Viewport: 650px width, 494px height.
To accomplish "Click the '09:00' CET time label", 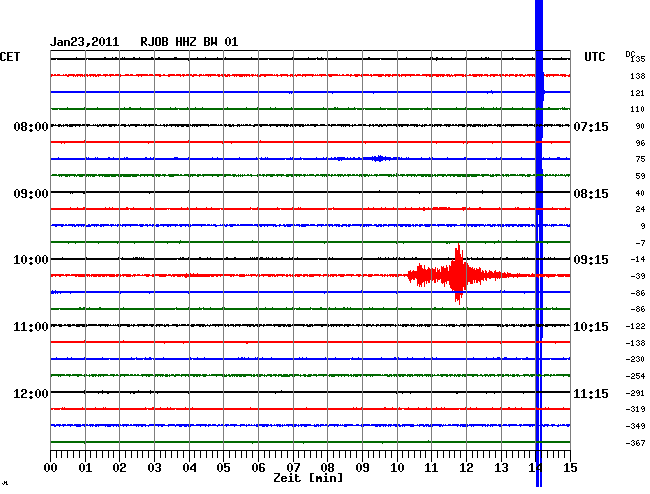I will coord(31,194).
